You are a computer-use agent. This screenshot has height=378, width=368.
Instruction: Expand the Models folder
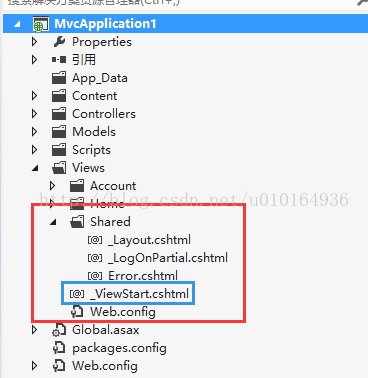[x=34, y=132]
